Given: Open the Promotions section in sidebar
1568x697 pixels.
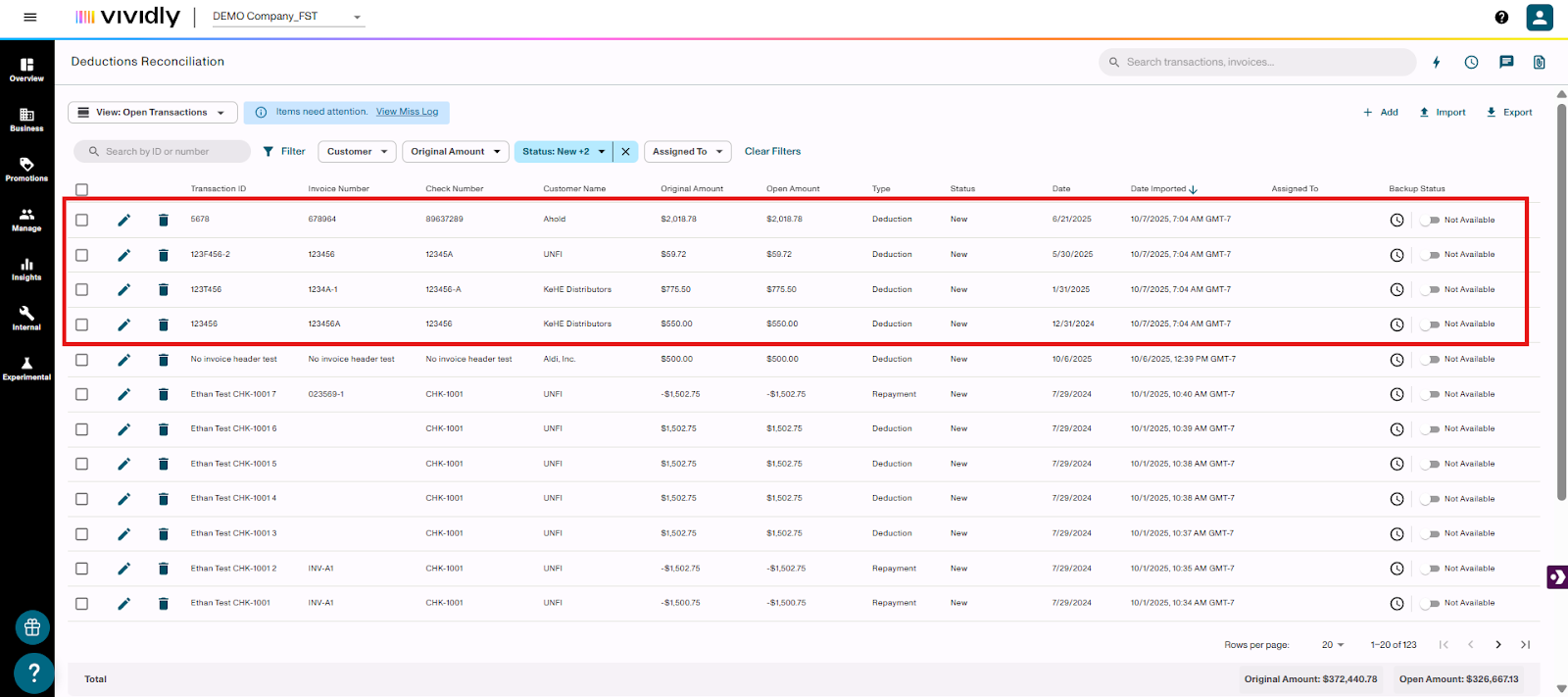Looking at the screenshot, I should (x=26, y=169).
